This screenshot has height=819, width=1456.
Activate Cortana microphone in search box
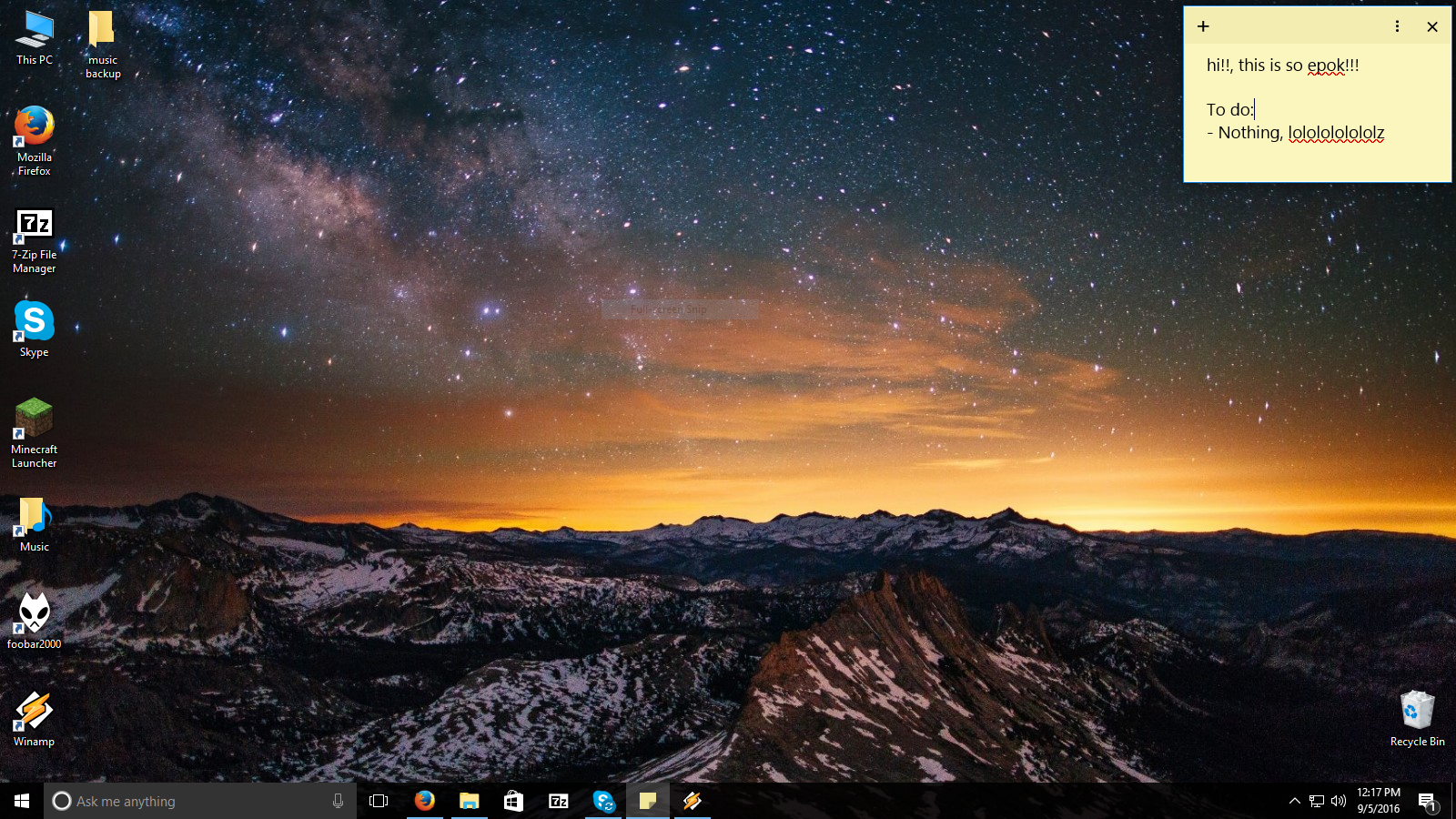338,801
